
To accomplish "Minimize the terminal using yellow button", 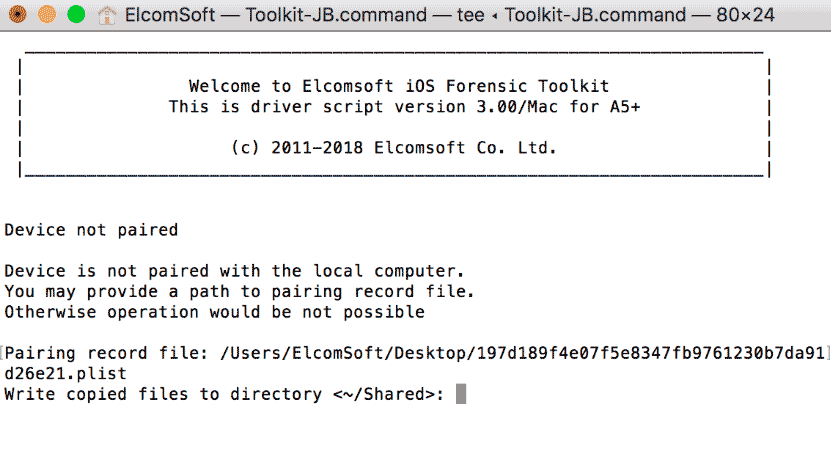I will tap(46, 16).
